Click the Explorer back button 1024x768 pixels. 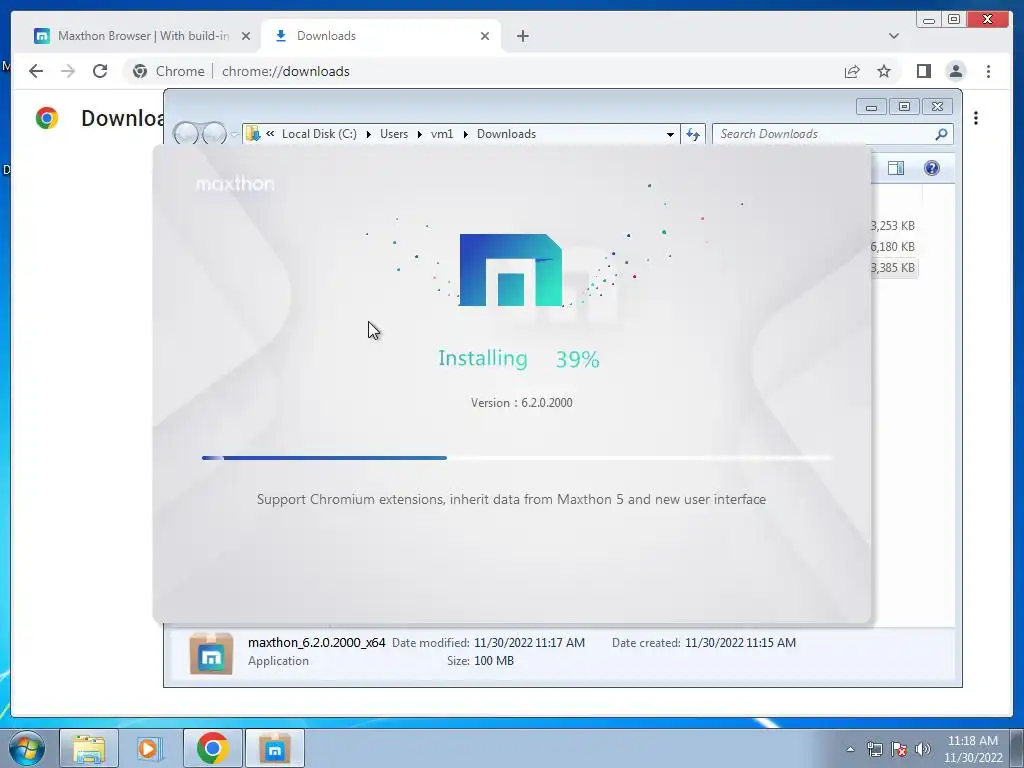(x=186, y=134)
